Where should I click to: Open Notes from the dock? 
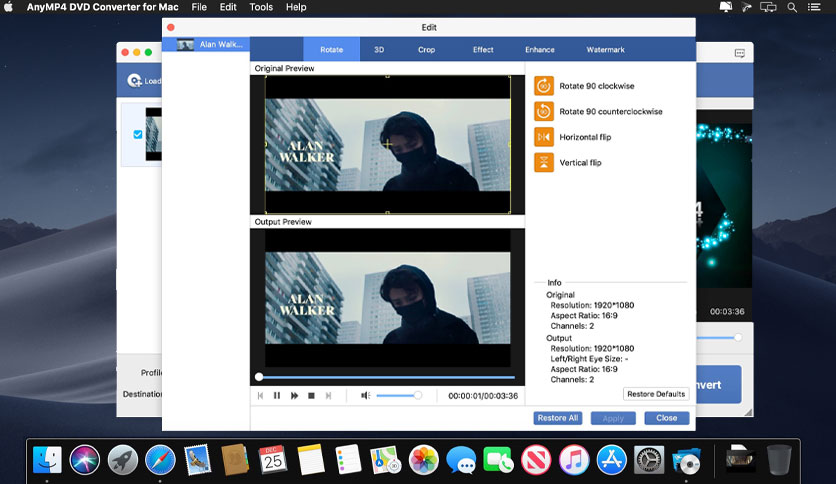pyautogui.click(x=310, y=459)
